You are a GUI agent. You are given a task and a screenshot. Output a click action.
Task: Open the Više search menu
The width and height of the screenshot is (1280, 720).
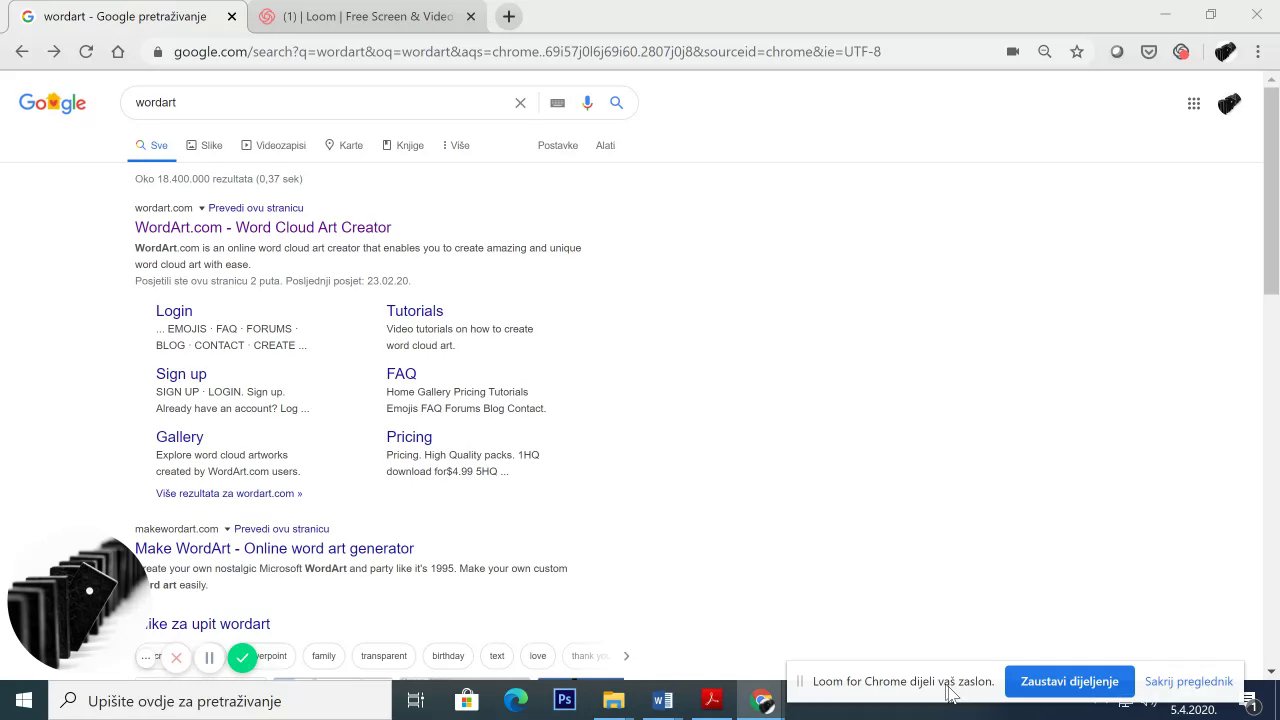456,145
